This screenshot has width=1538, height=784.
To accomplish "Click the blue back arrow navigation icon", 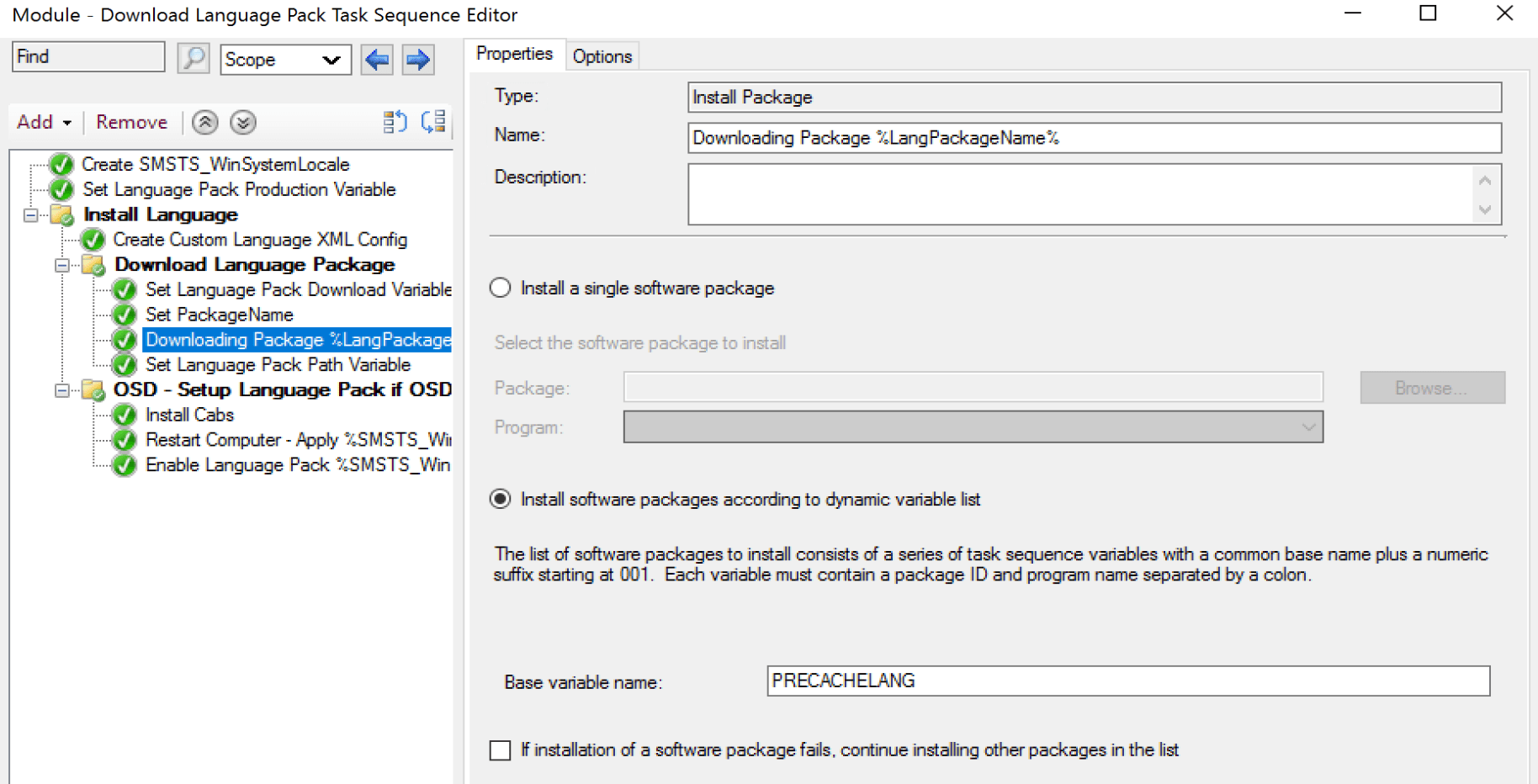I will pyautogui.click(x=376, y=59).
